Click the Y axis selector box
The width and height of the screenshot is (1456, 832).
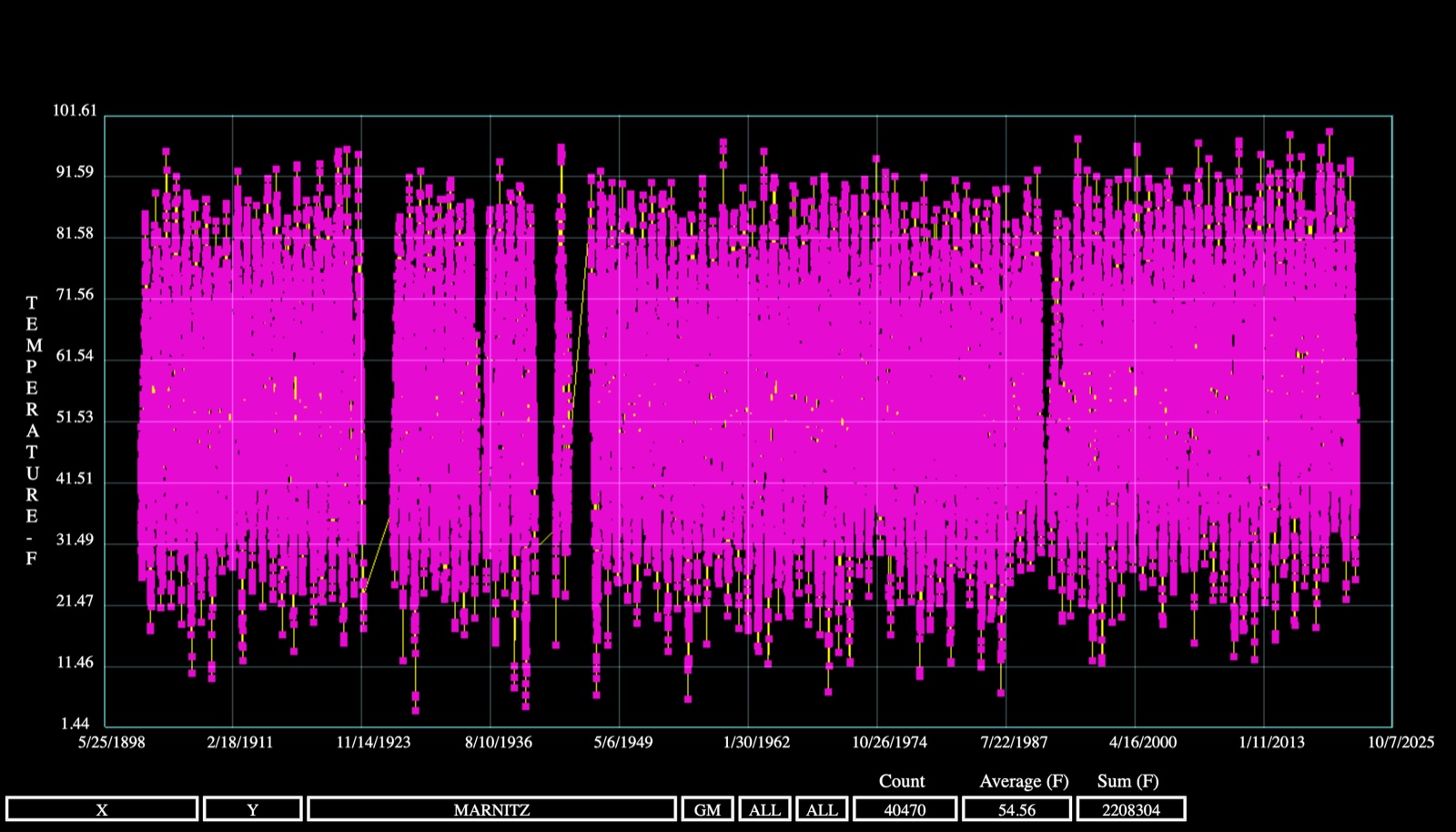pyautogui.click(x=253, y=809)
